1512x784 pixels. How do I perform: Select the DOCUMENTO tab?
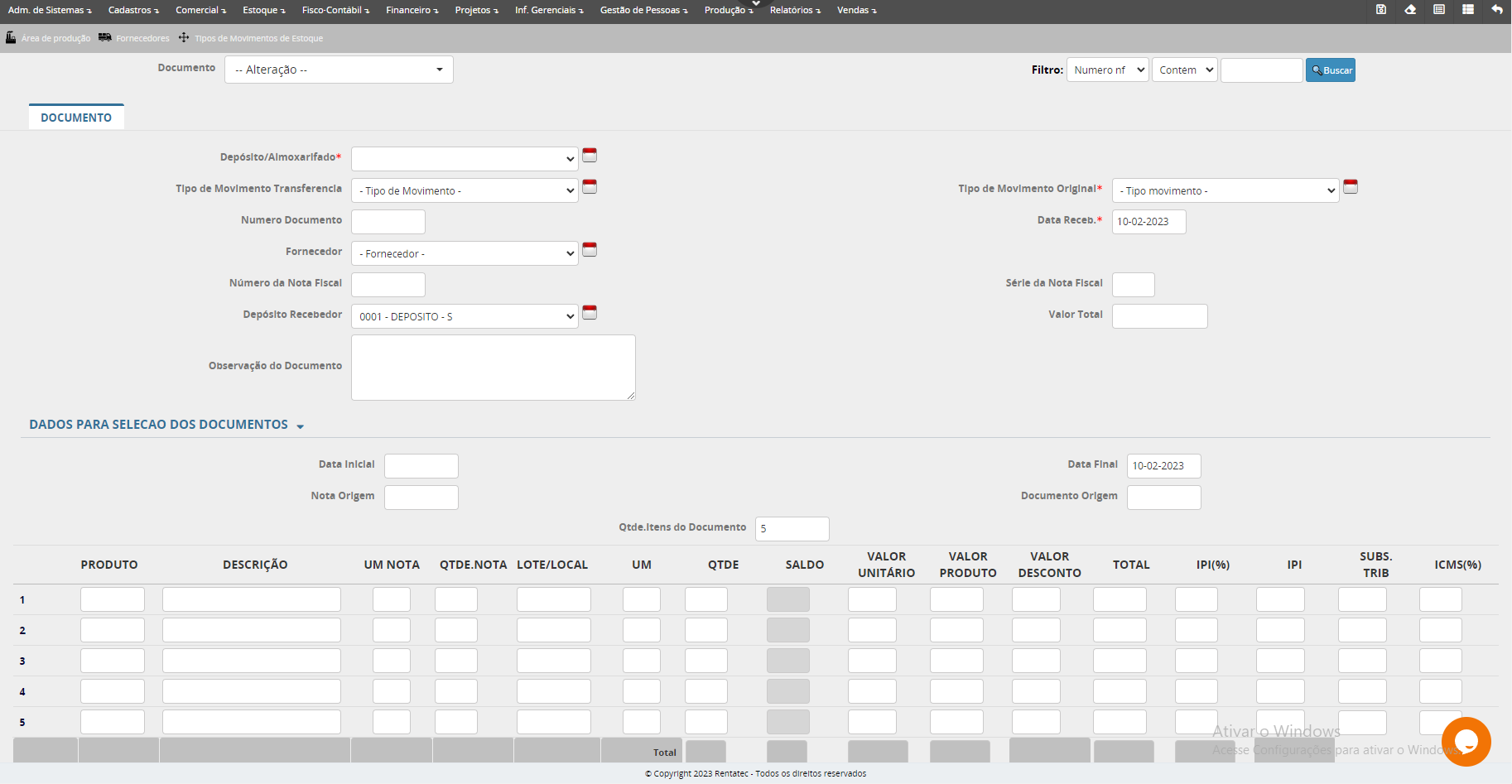76,118
